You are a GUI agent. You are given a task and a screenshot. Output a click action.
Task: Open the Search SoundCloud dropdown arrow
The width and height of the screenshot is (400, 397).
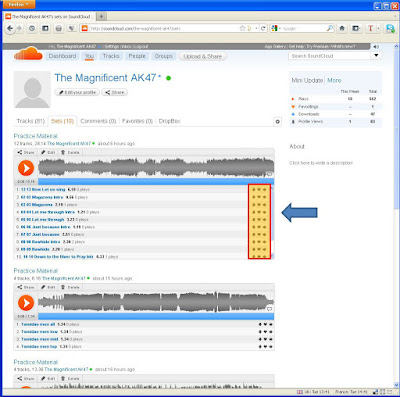[376, 56]
